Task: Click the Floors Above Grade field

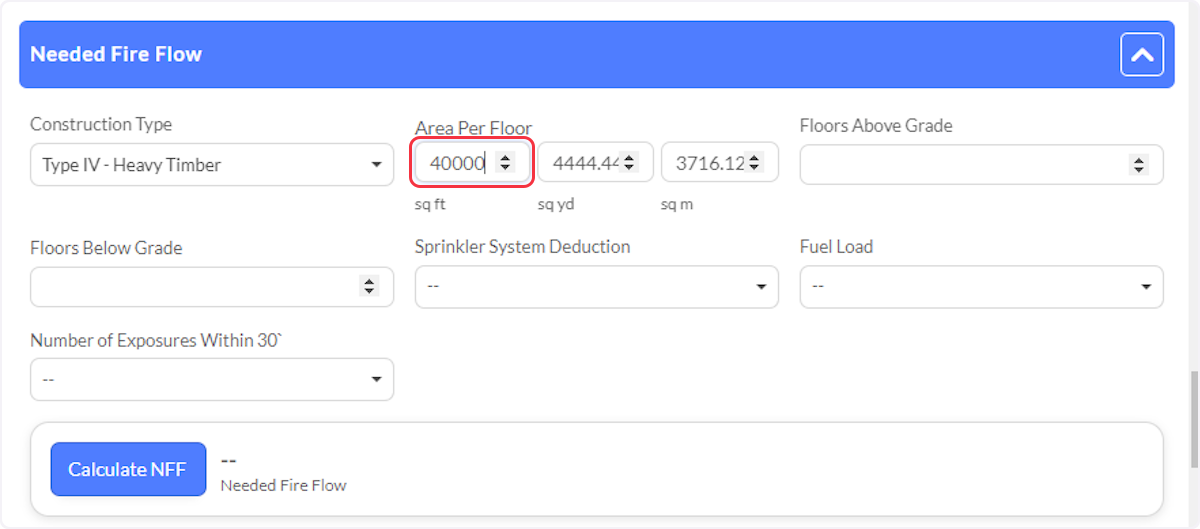Action: pyautogui.click(x=982, y=165)
